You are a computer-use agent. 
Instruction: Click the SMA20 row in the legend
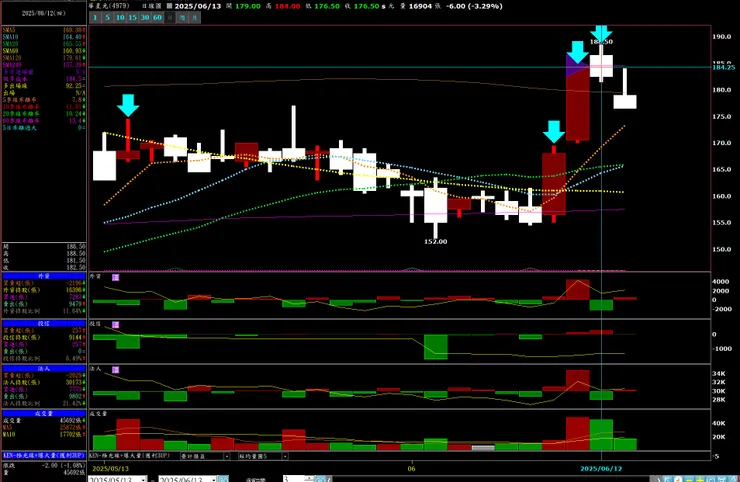pos(44,44)
